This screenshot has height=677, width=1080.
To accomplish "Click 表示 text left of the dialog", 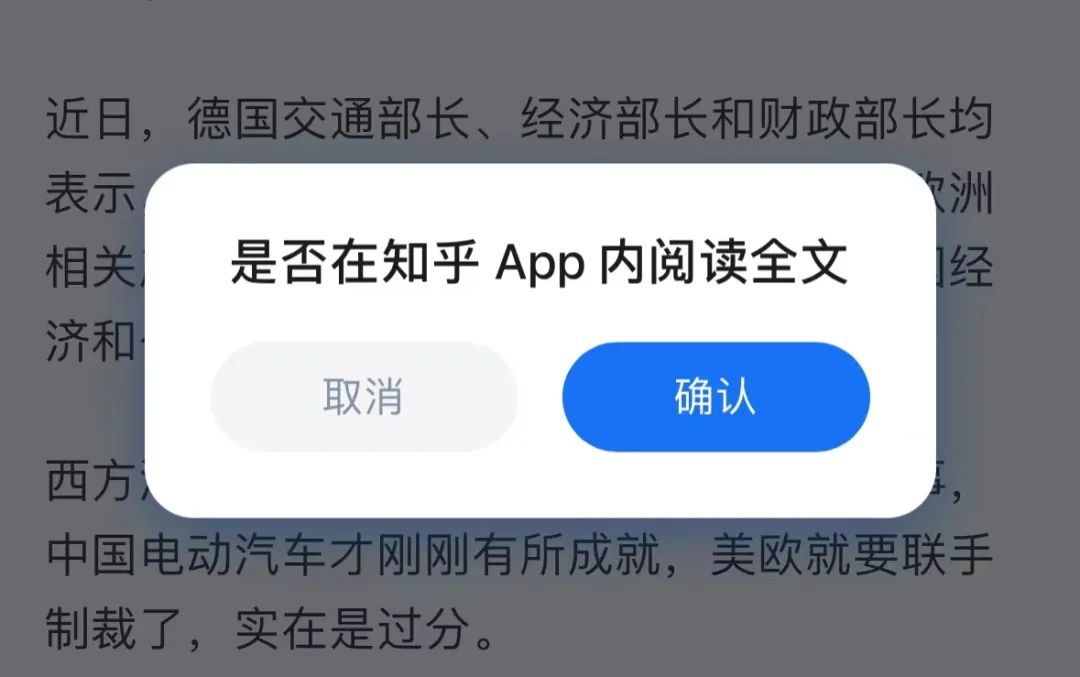I will point(91,193).
